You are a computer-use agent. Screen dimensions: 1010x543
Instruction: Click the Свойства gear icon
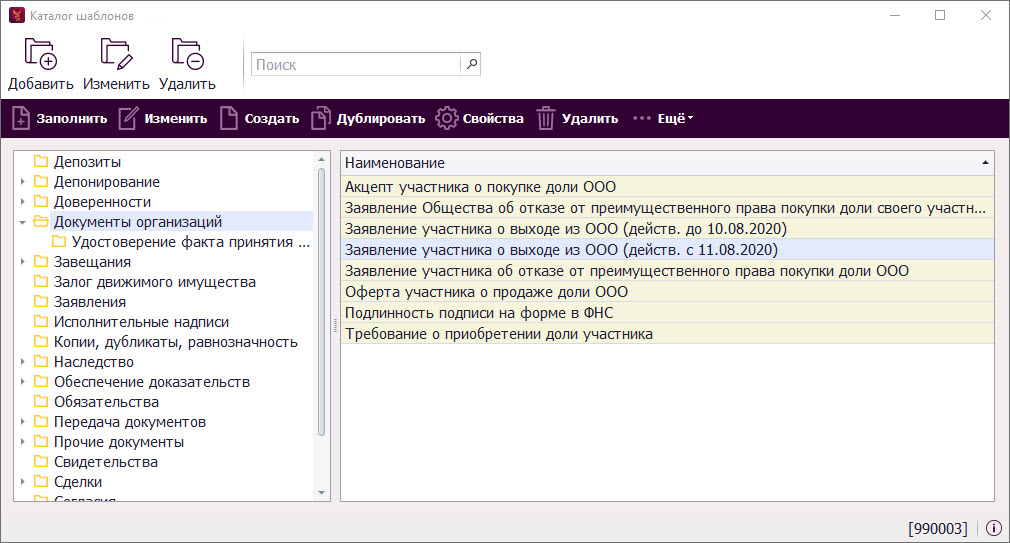click(x=446, y=119)
